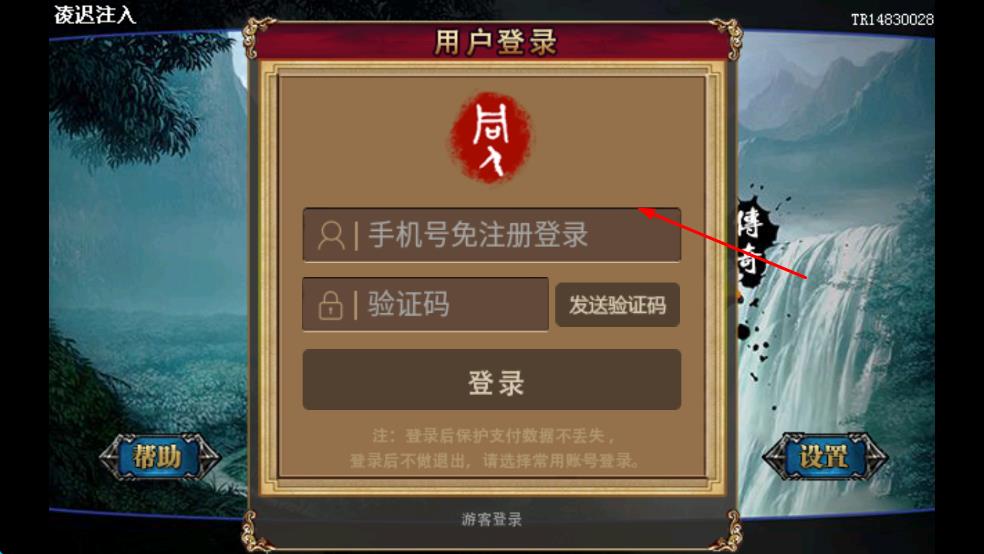The height and width of the screenshot is (554, 984).
Task: Click the red circular seal logo
Action: point(491,137)
